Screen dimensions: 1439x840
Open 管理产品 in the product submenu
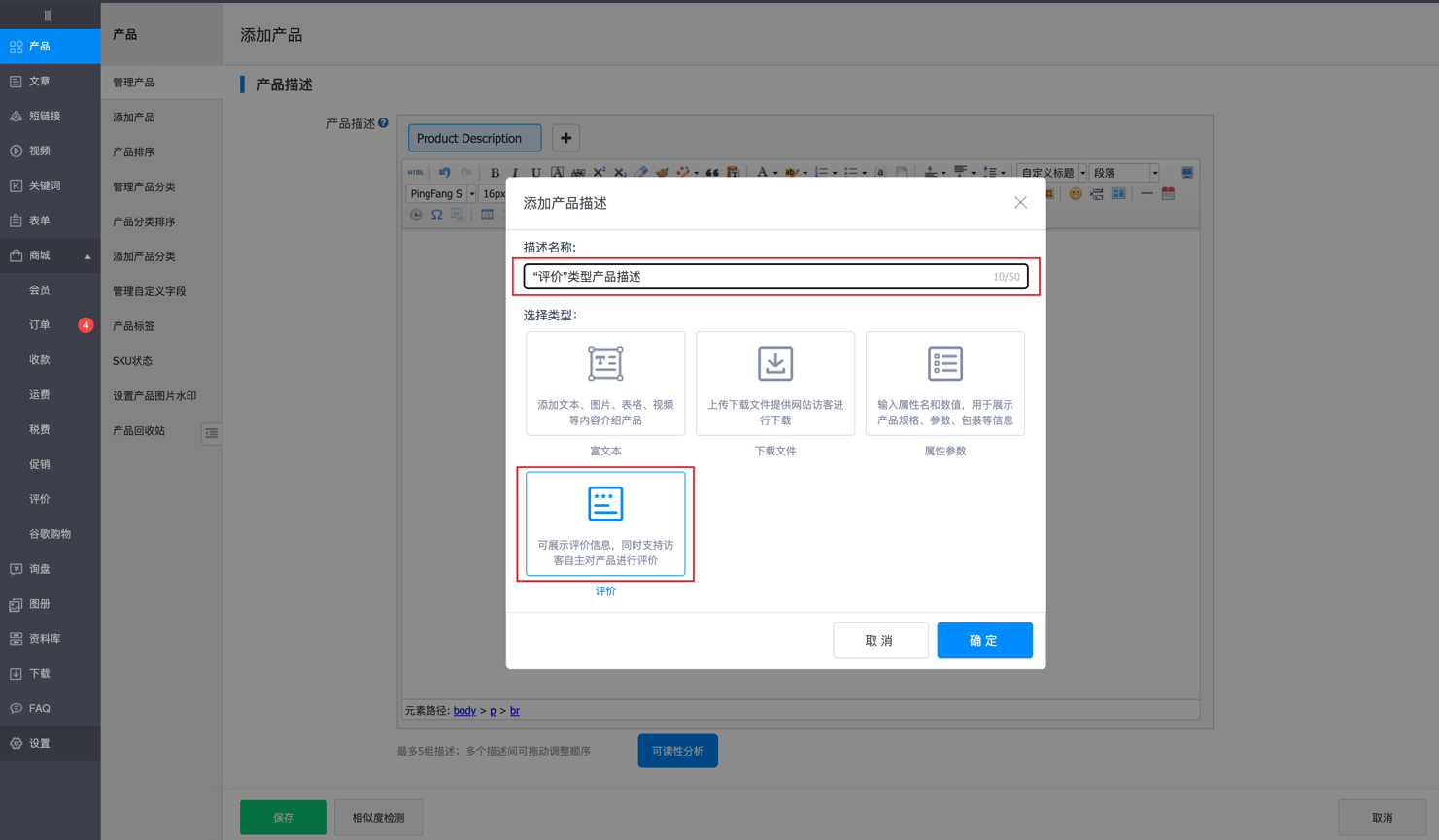[x=134, y=83]
